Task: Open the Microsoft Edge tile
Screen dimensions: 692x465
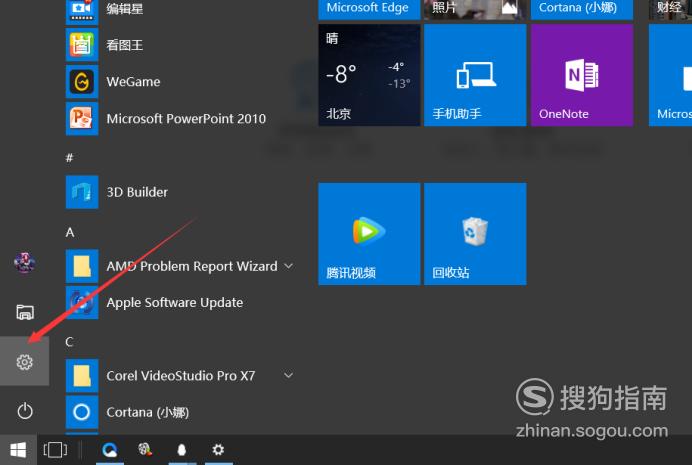Action: click(x=369, y=10)
